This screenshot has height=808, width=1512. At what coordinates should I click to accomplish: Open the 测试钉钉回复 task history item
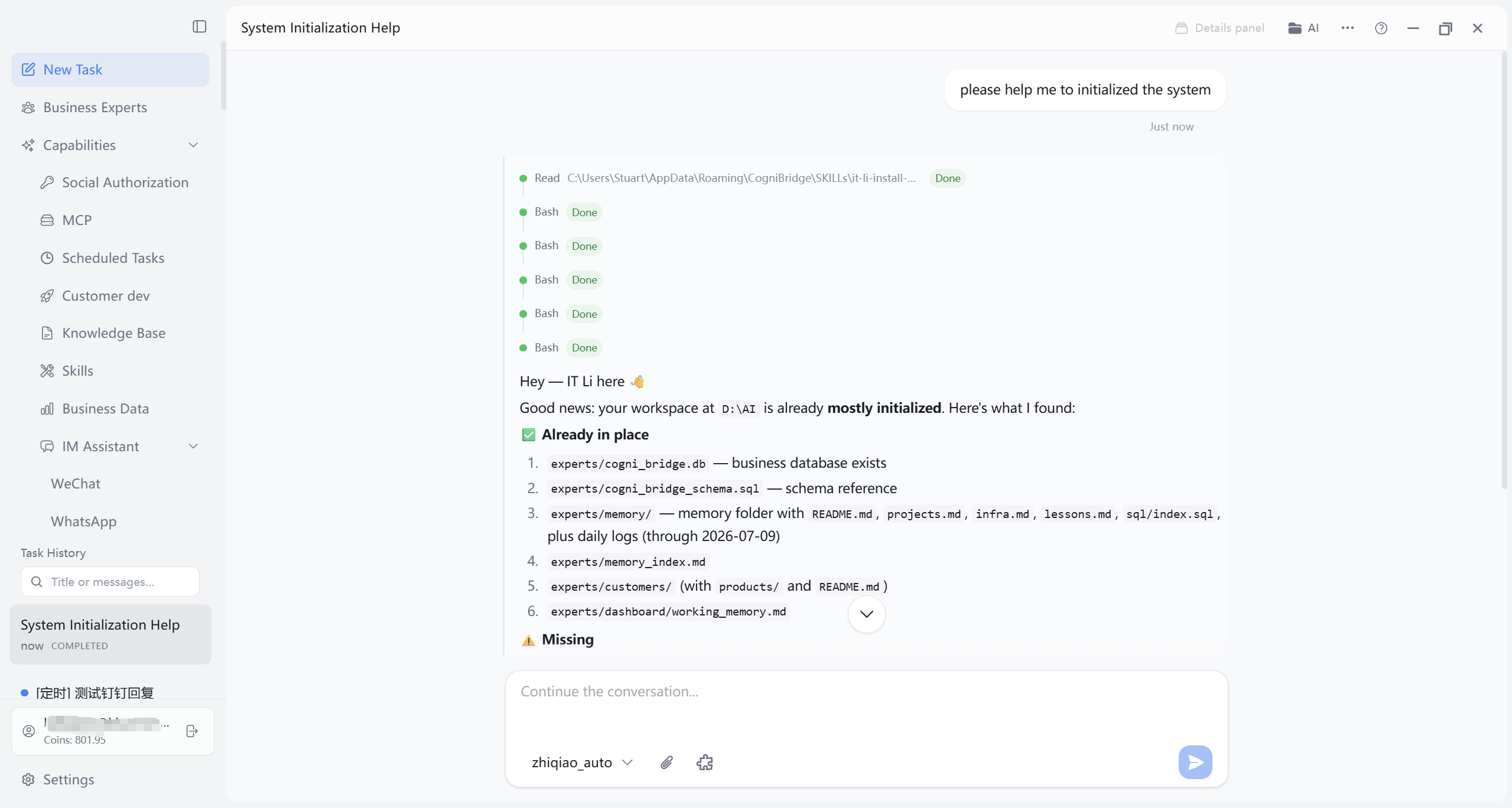[x=95, y=693]
